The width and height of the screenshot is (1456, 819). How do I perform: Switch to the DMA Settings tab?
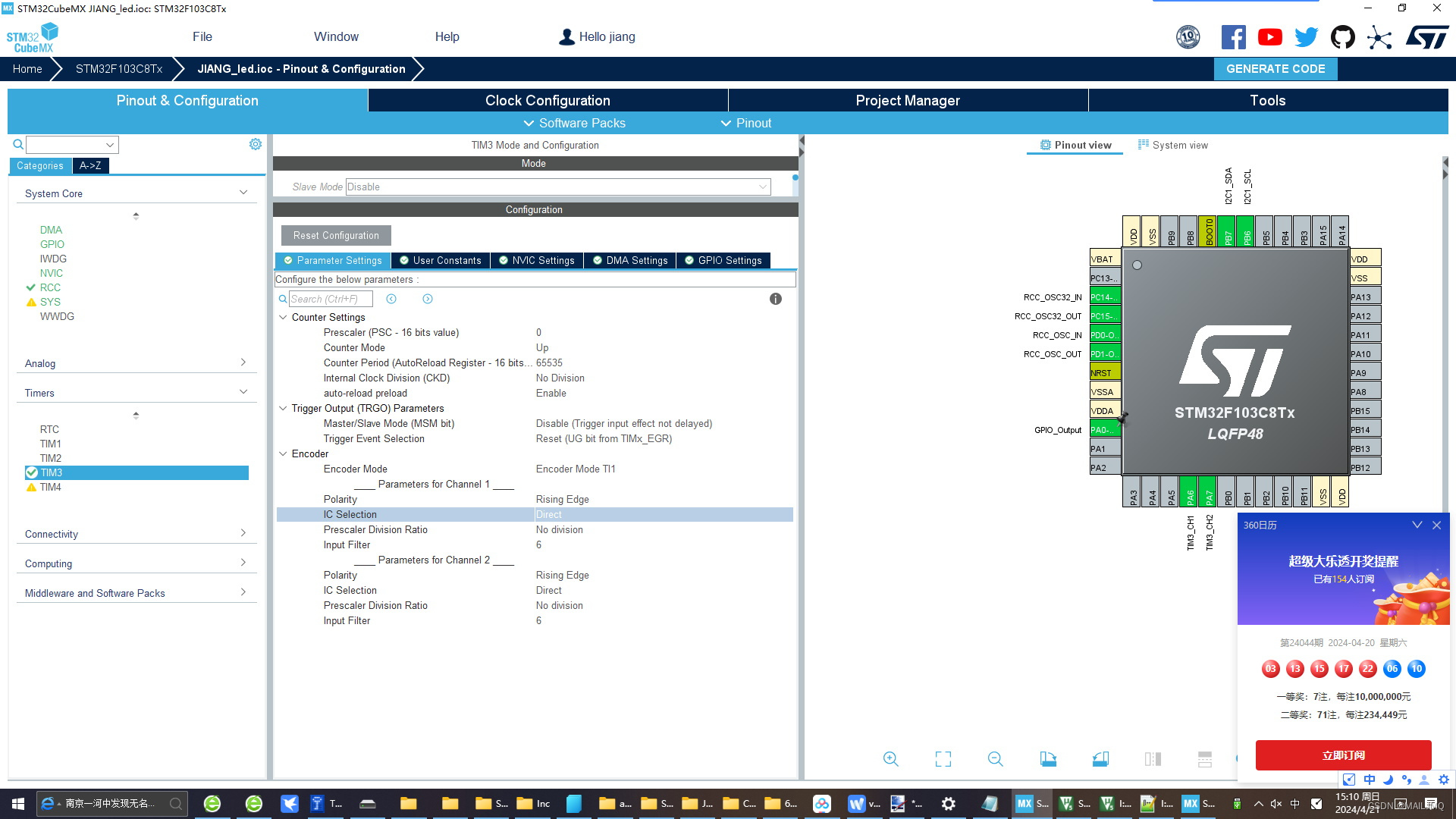pyautogui.click(x=637, y=260)
